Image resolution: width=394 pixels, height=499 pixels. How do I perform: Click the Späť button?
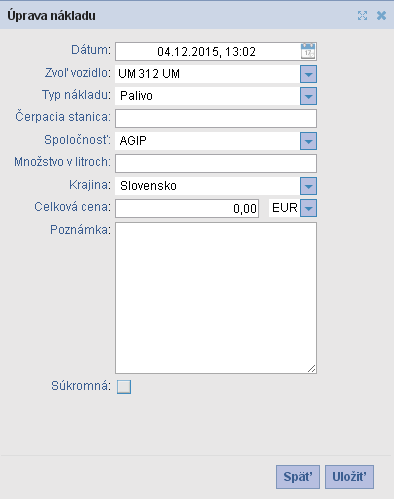point(298,477)
